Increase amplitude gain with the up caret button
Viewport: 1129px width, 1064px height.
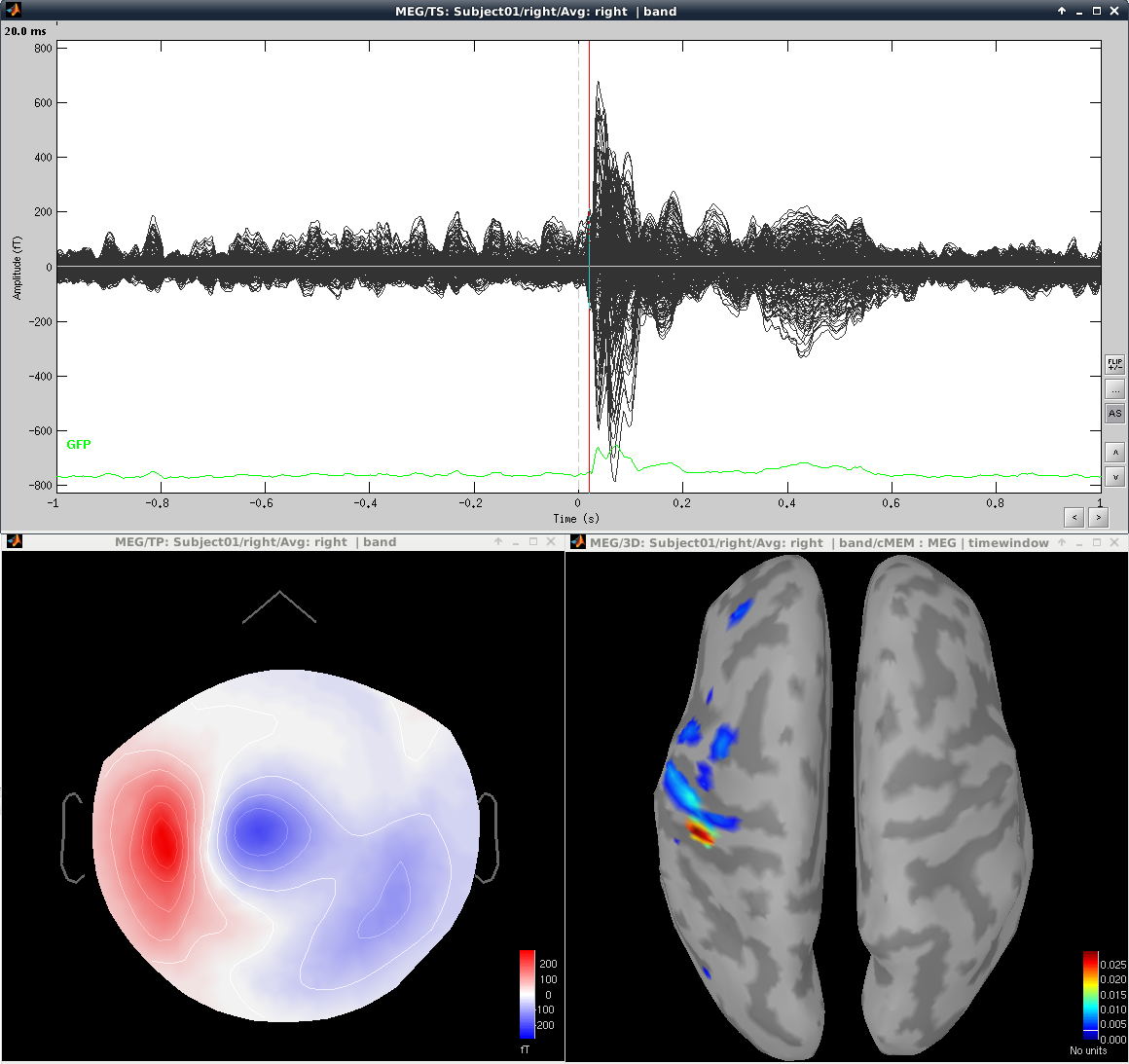1114,453
